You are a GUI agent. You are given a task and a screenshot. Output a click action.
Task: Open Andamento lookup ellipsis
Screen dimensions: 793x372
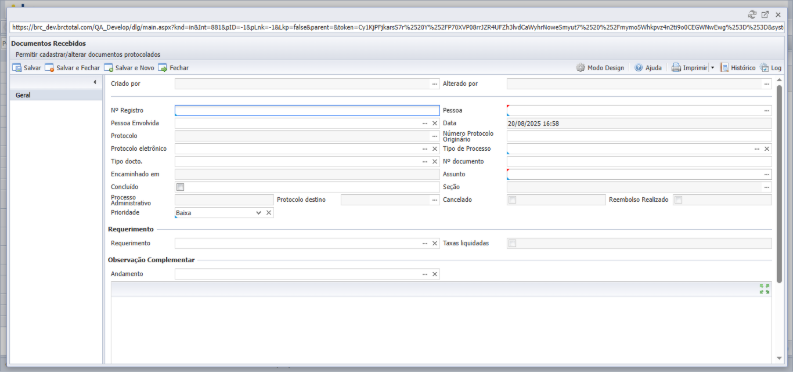pos(425,274)
